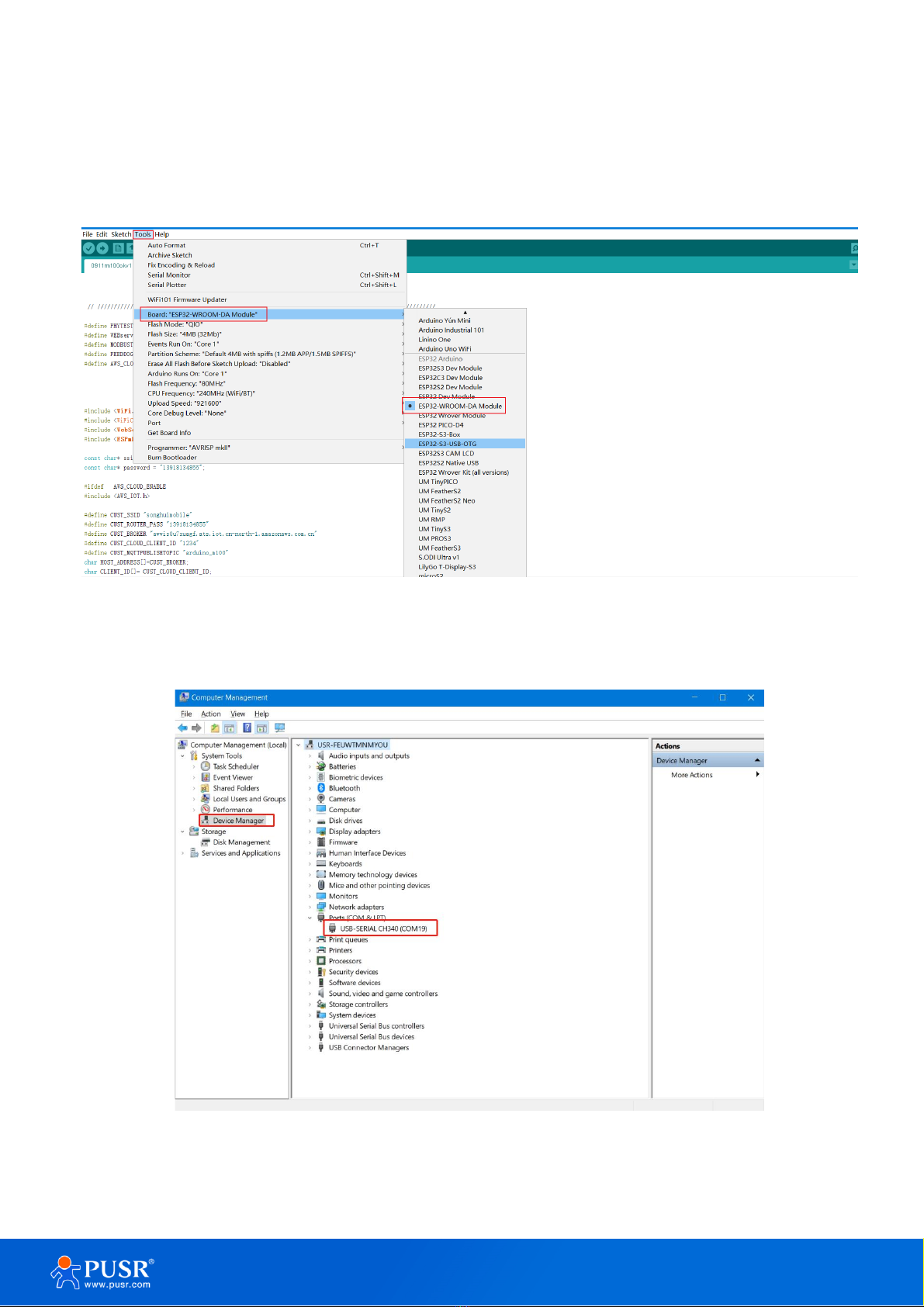This screenshot has width=924, height=1307.
Task: Collapse Device Manager header in Actions pane
Action: click(x=757, y=761)
